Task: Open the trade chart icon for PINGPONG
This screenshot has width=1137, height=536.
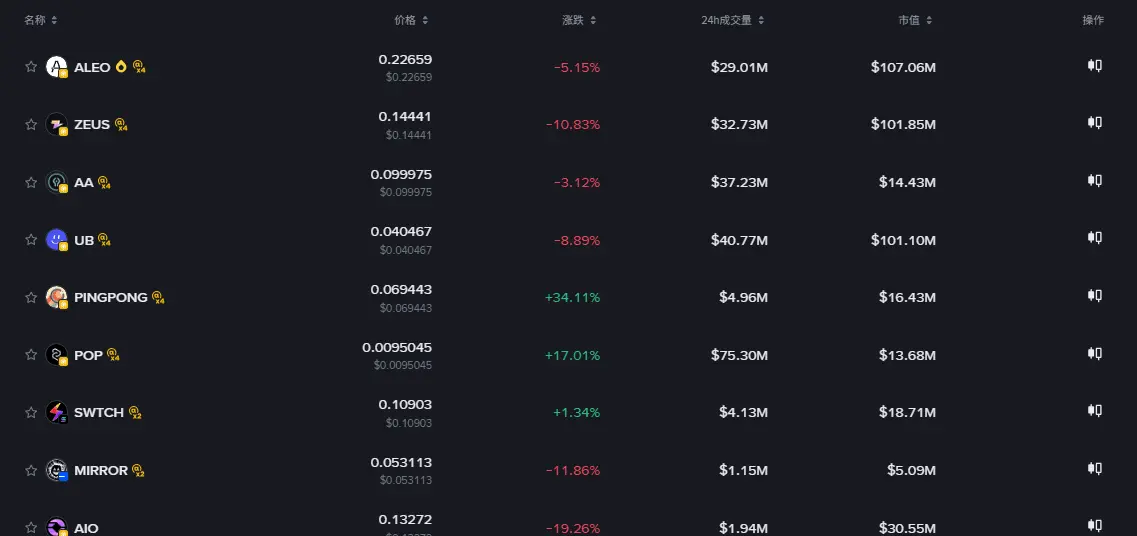Action: (1094, 296)
